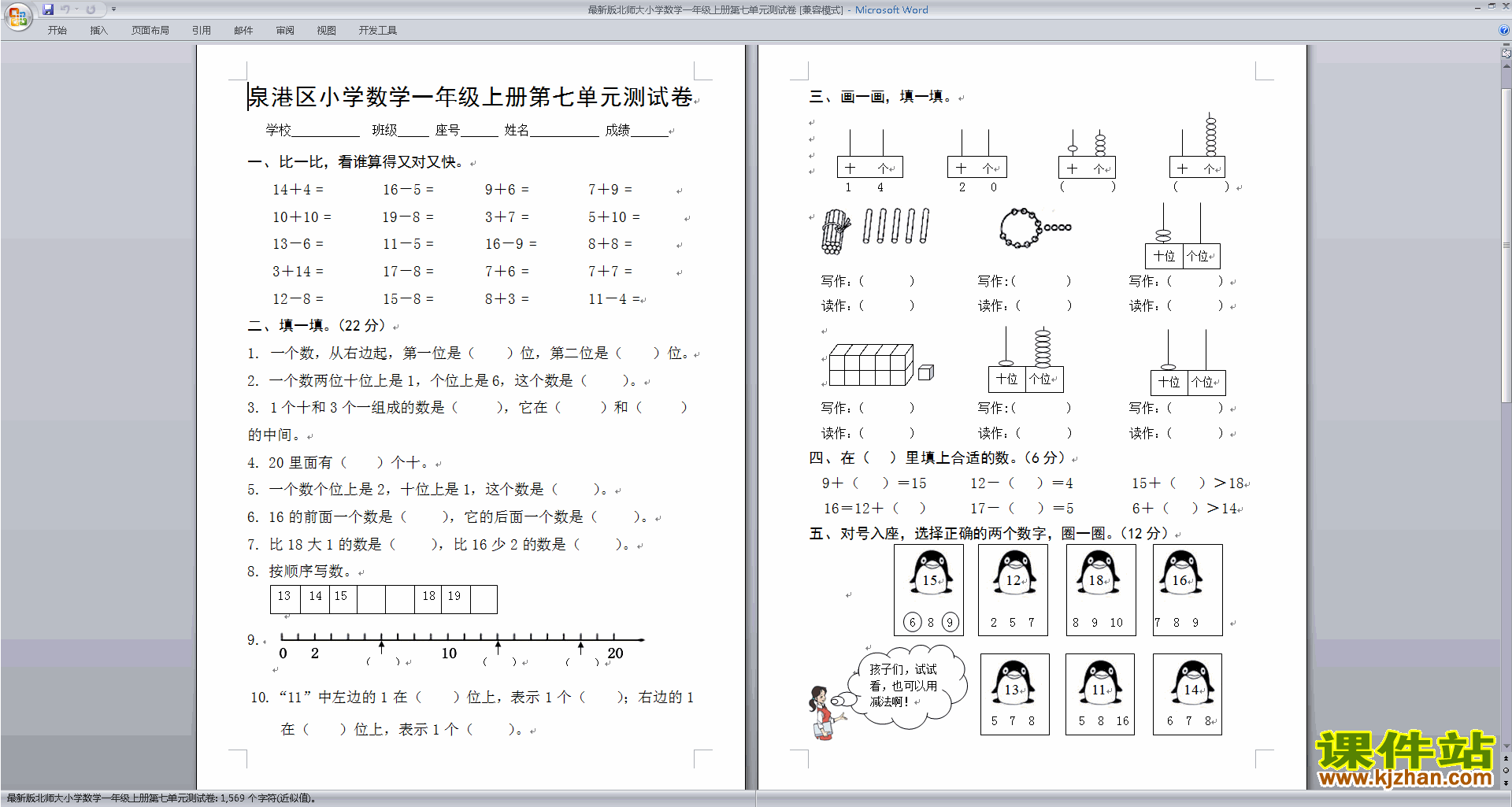
Task: Open the 审阅 ribbon tab
Action: coord(285,31)
